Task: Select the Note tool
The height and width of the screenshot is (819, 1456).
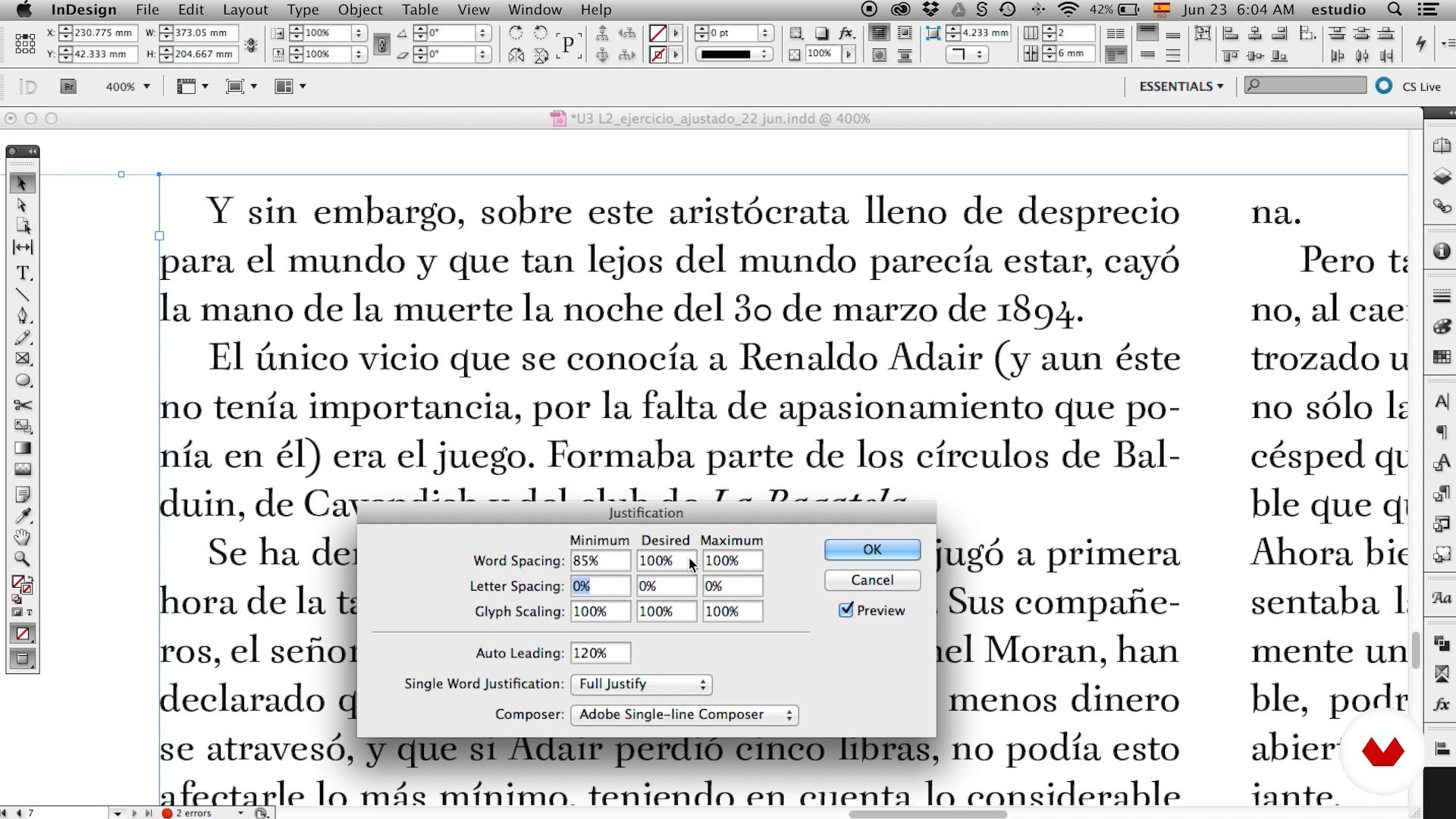Action: (x=23, y=494)
